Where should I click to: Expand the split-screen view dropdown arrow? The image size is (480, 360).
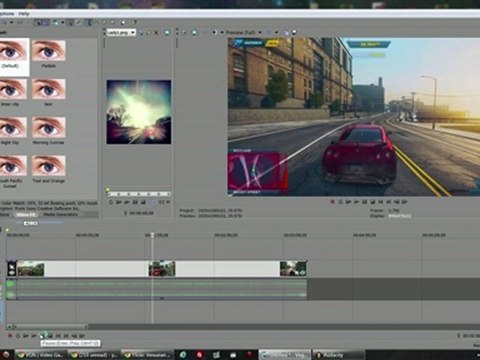(222, 32)
